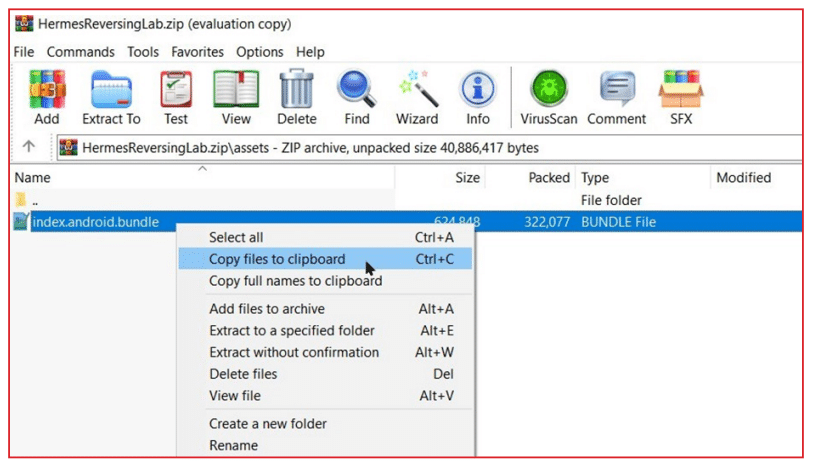The image size is (813, 465).
Task: Choose Create a new folder
Action: [x=325, y=424]
